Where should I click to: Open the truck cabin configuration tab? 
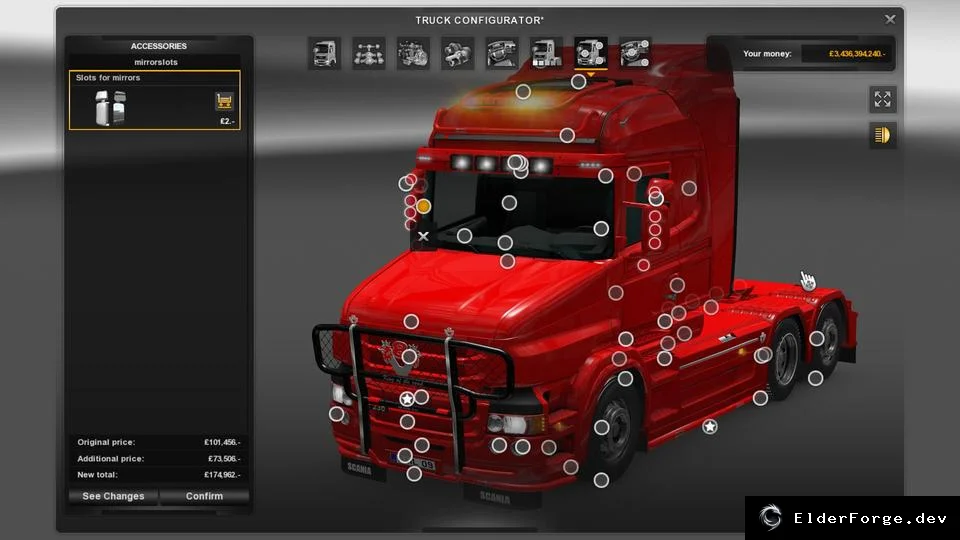click(x=324, y=53)
